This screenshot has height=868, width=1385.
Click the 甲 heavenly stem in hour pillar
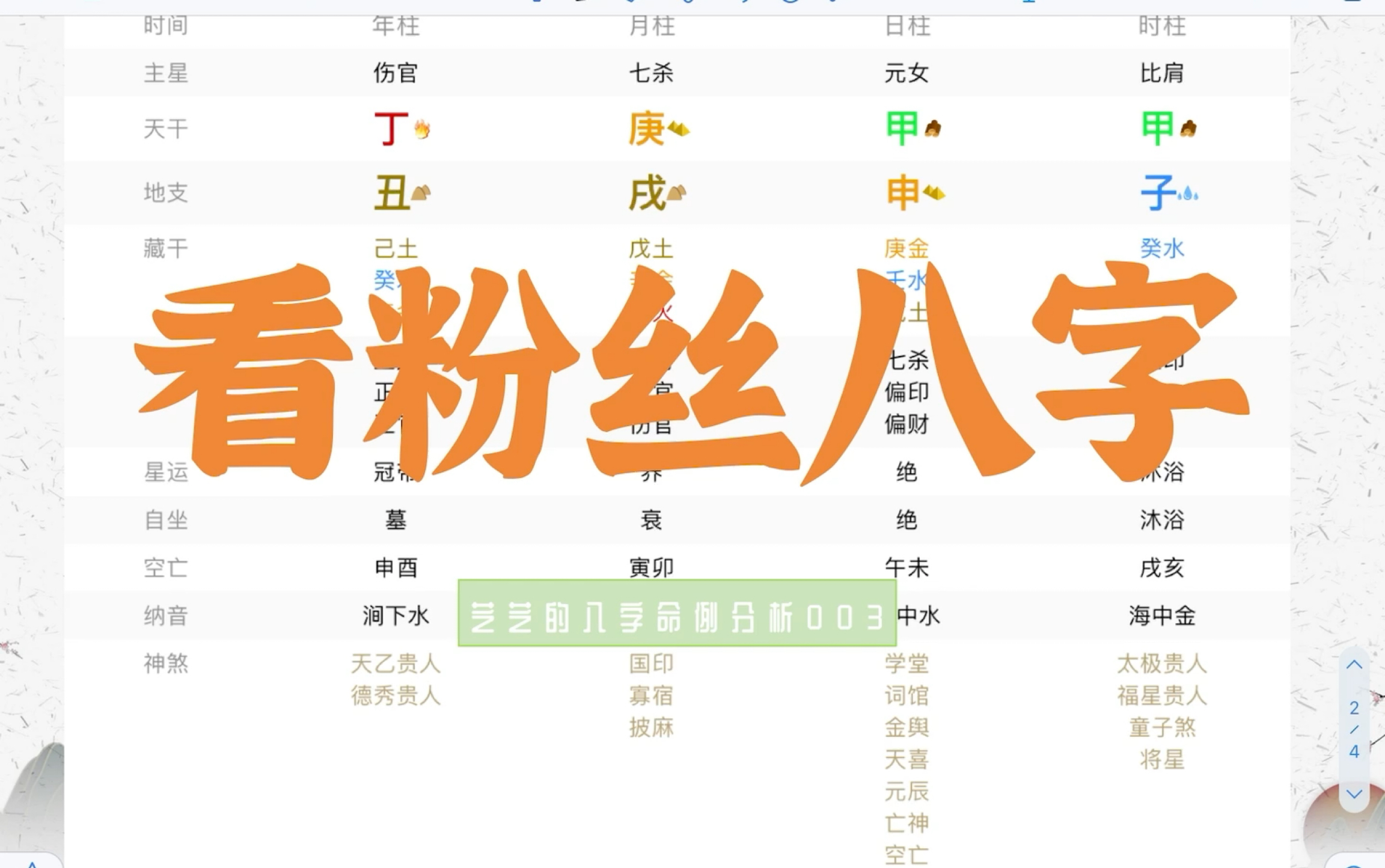(x=1157, y=128)
